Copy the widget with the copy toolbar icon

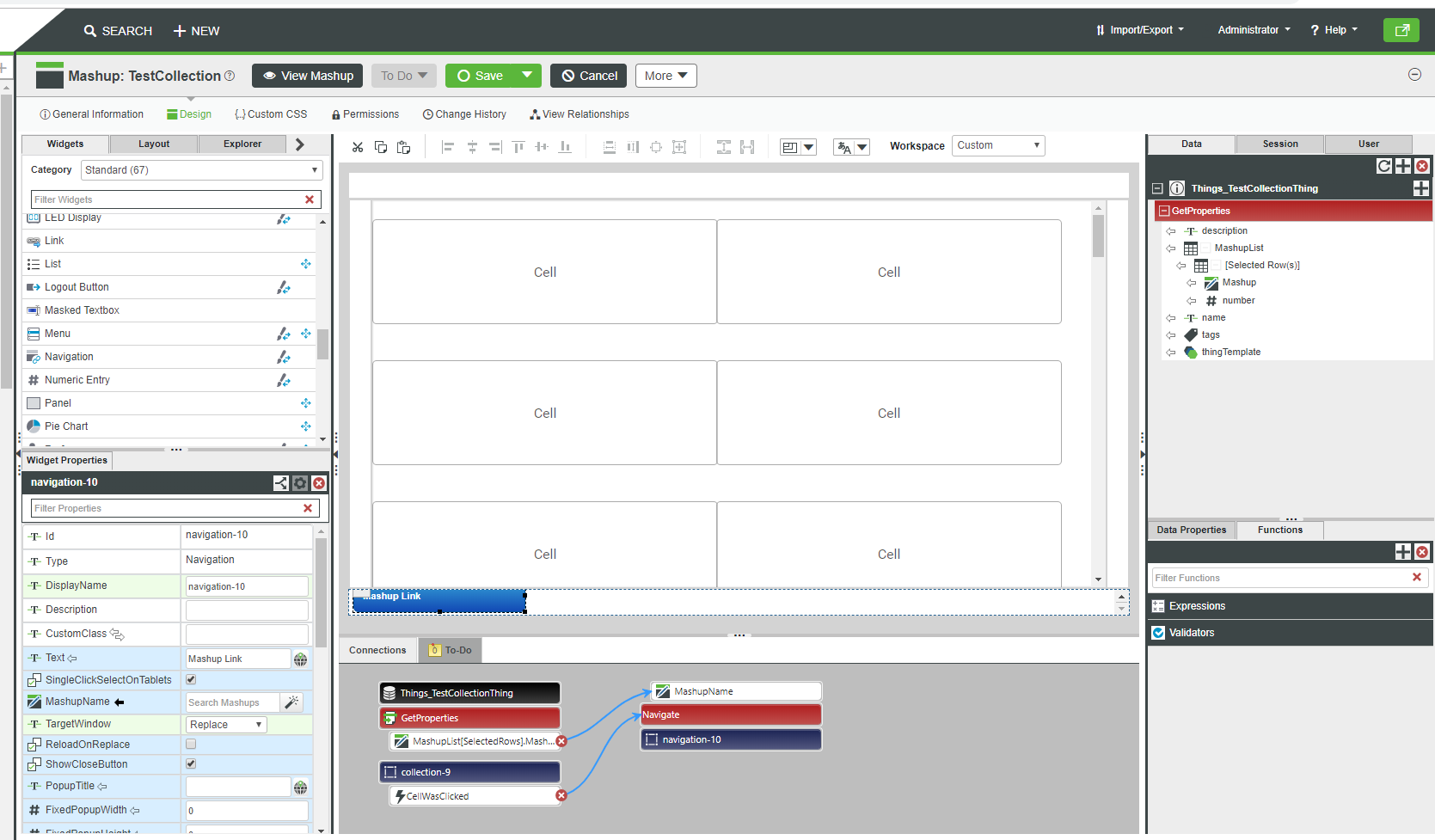(x=381, y=146)
